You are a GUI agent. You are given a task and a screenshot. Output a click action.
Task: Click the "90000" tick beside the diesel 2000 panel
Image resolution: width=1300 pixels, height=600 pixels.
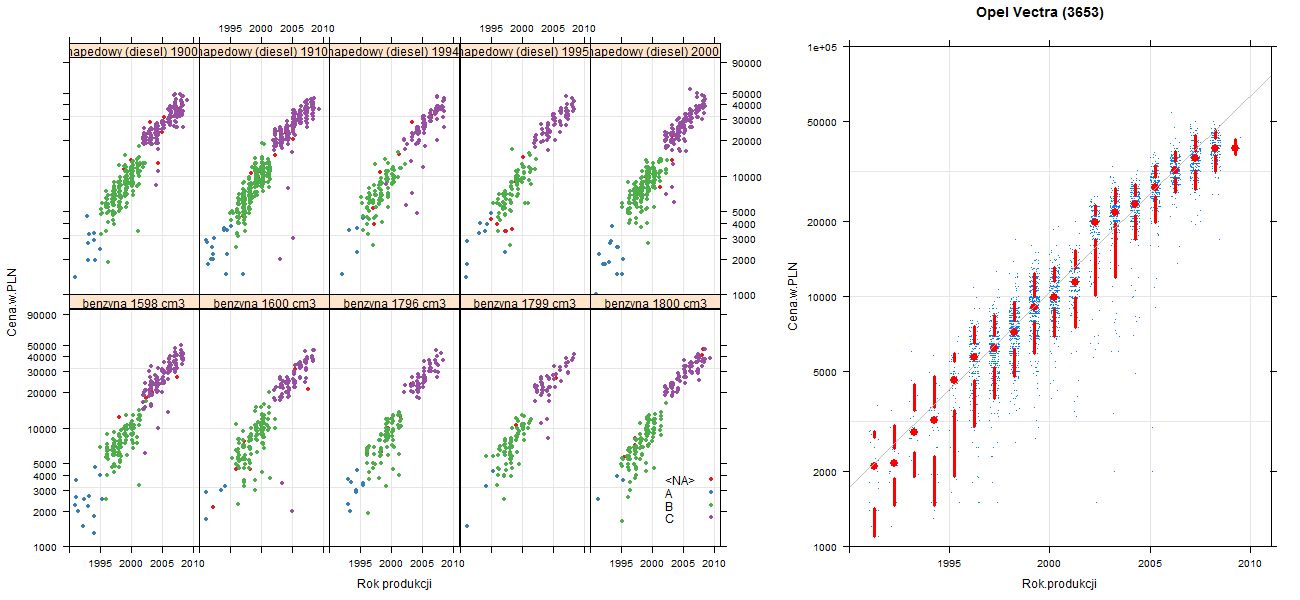[x=747, y=64]
